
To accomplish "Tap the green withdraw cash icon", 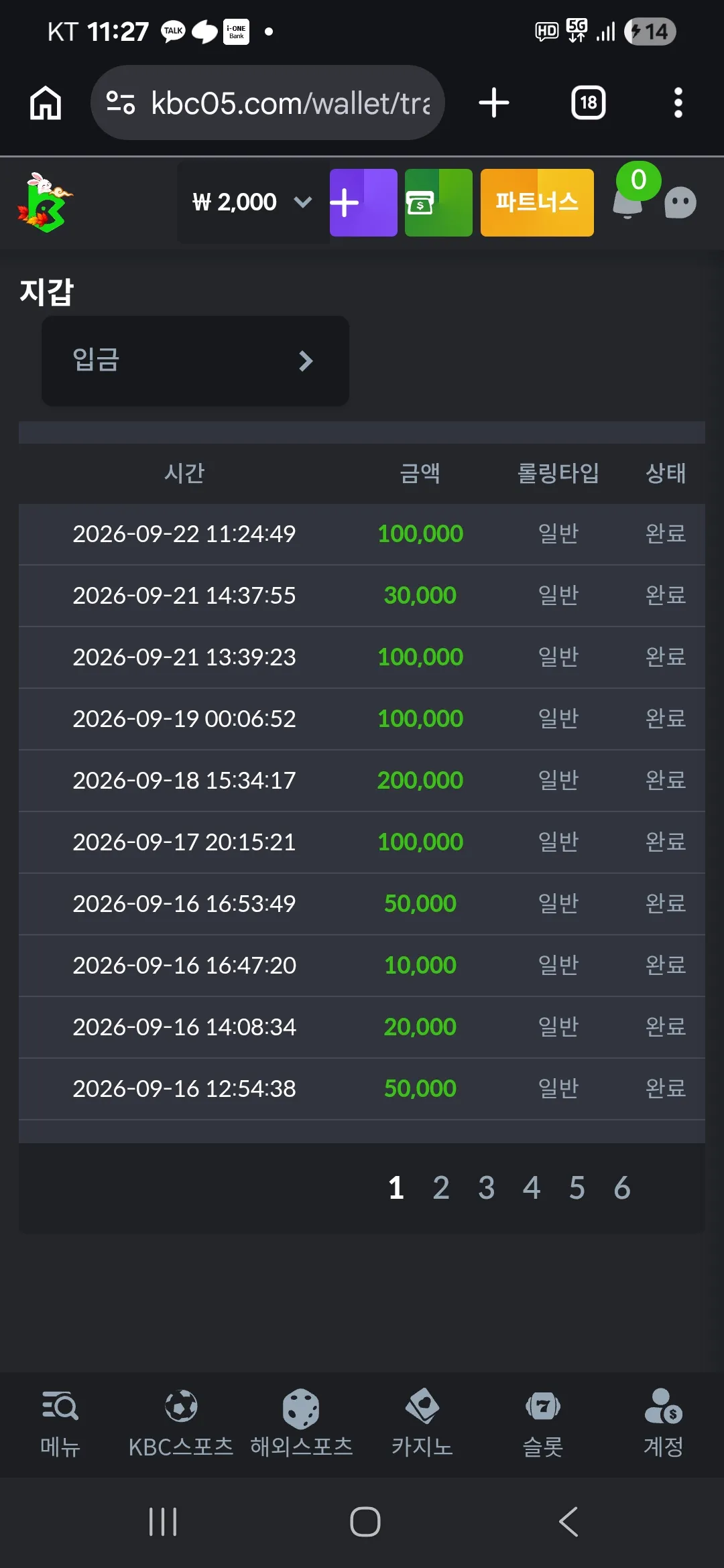I will (438, 202).
